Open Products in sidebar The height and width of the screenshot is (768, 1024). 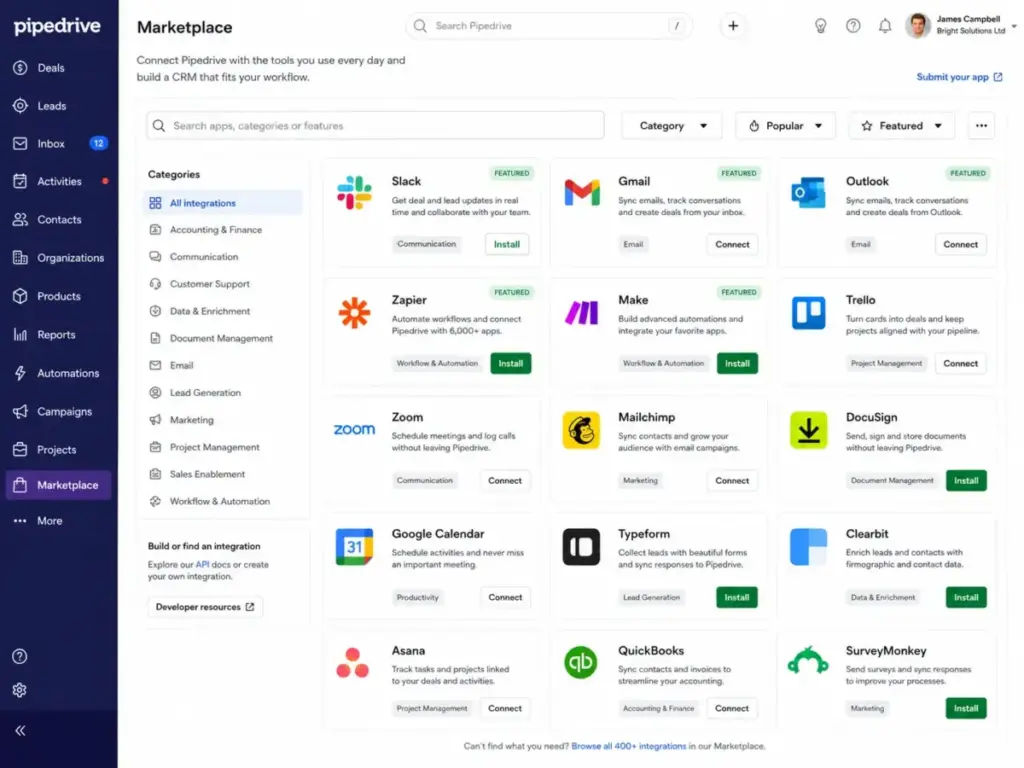[59, 296]
